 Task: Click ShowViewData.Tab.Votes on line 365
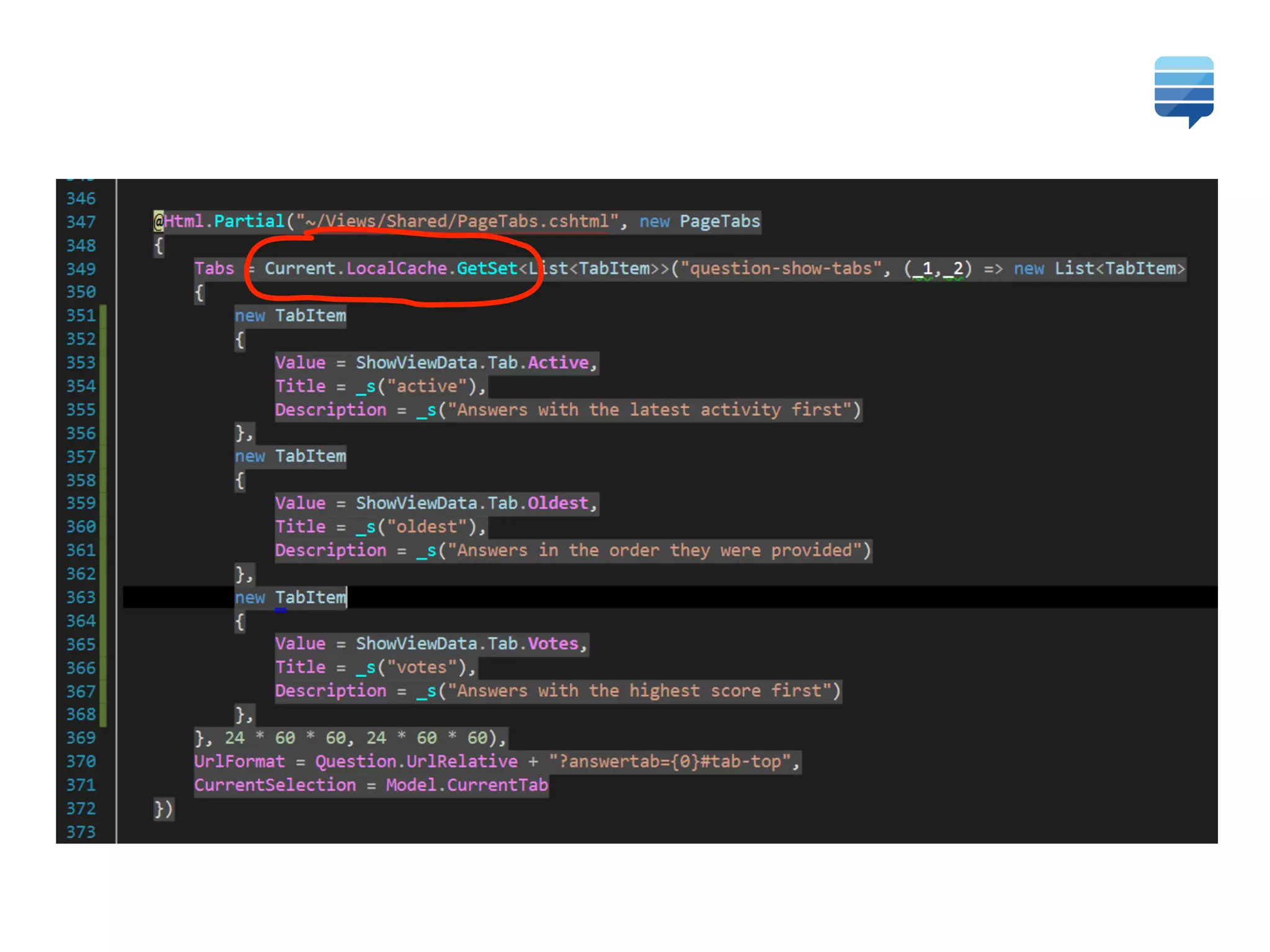click(x=466, y=644)
